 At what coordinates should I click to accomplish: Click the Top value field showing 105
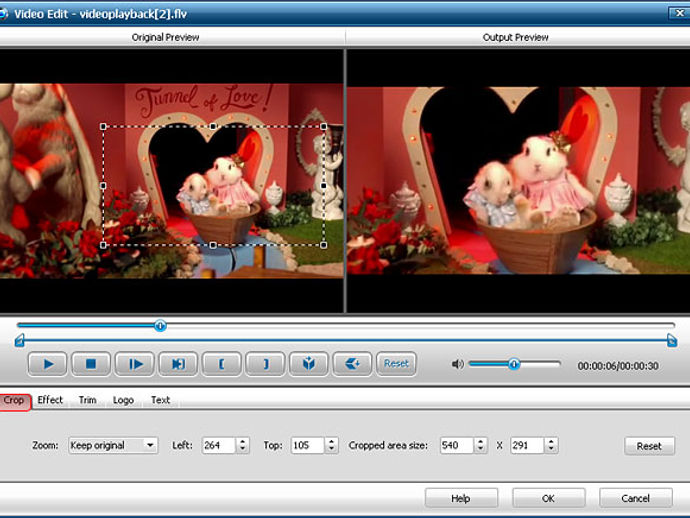pos(308,445)
